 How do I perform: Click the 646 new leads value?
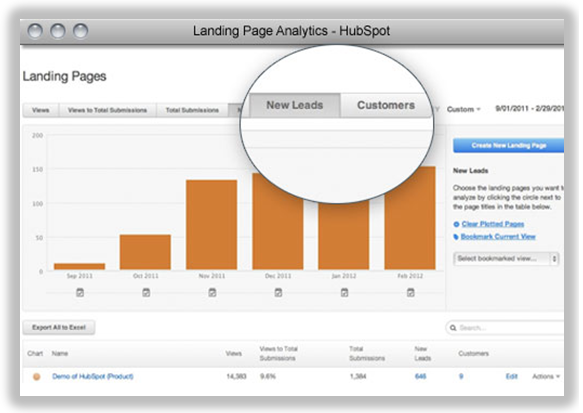(421, 376)
